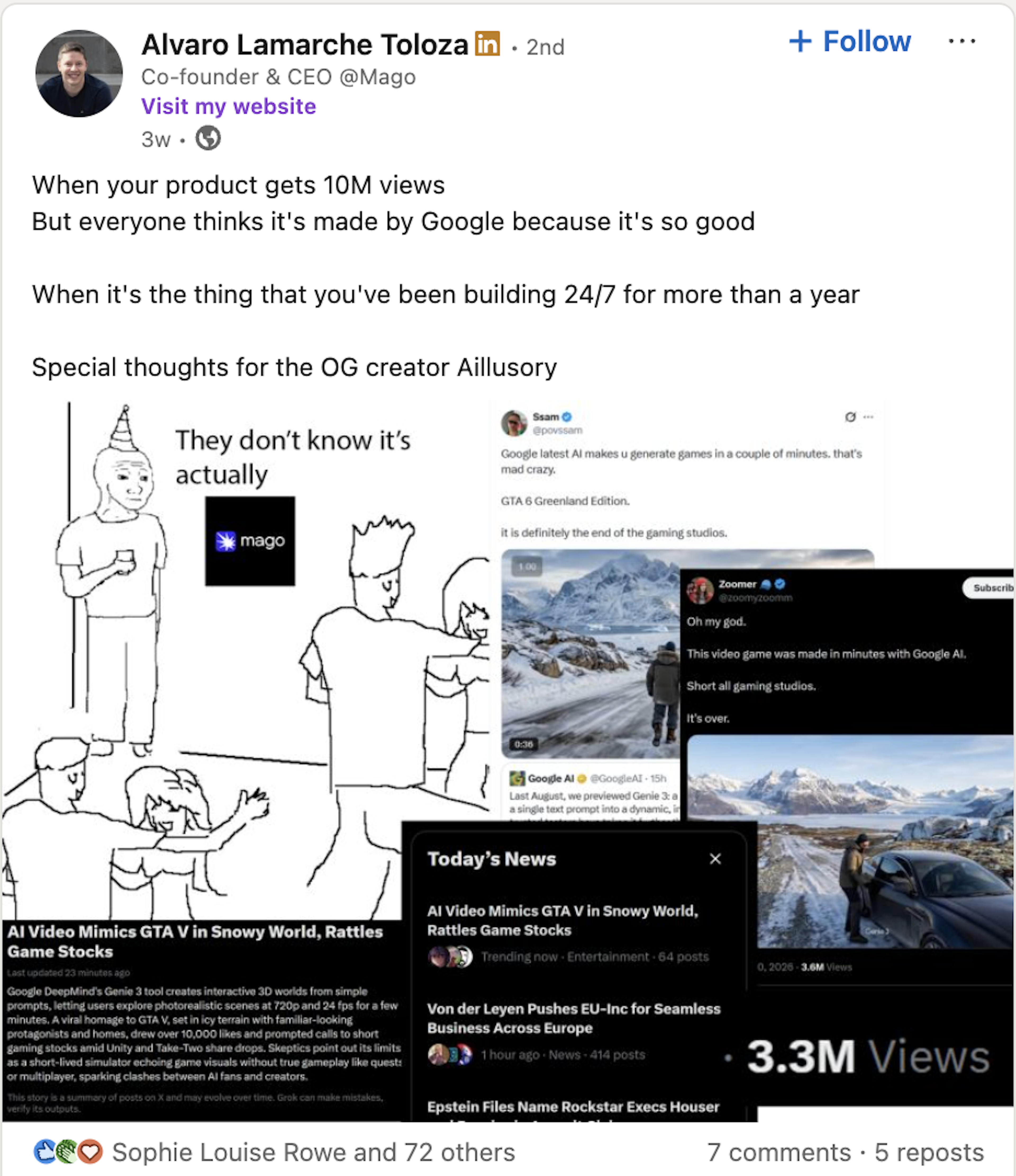Click the celebrate clapping reaction icon
Viewport: 1016px width, 1176px height.
point(67,1152)
